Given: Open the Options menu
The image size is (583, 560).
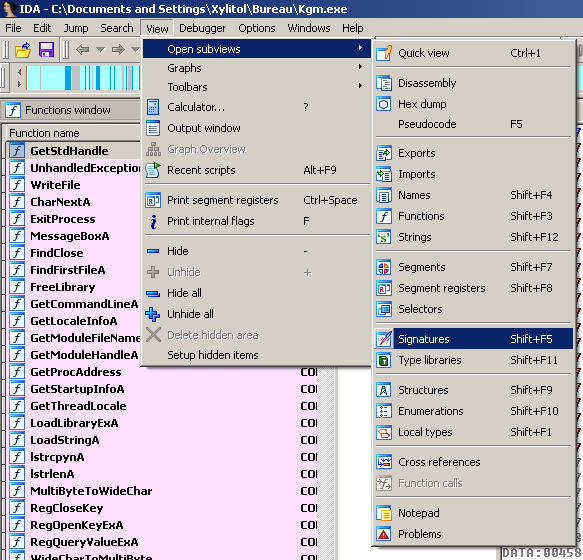Looking at the screenshot, I should [257, 28].
